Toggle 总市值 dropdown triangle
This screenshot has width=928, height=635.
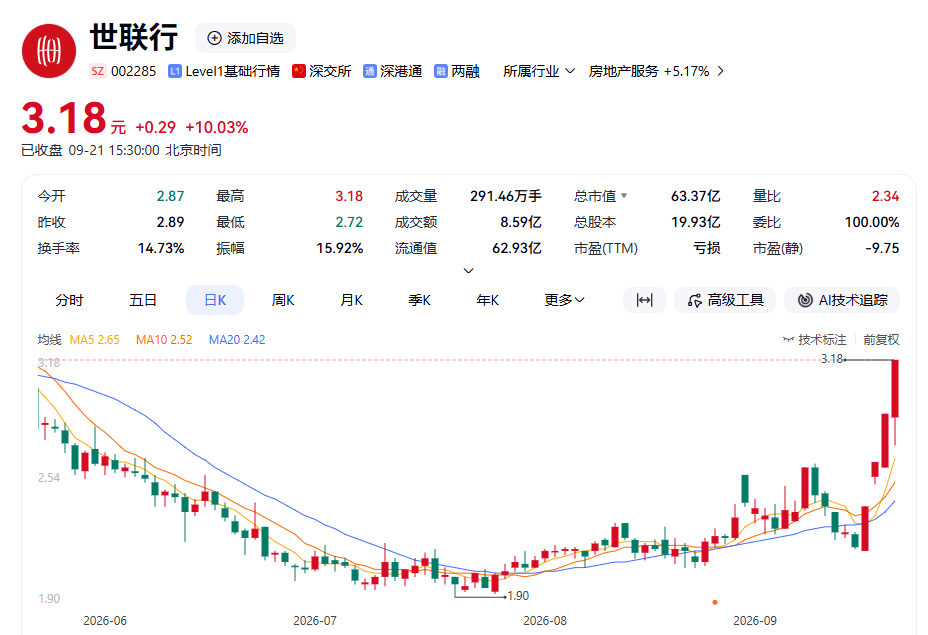point(624,195)
